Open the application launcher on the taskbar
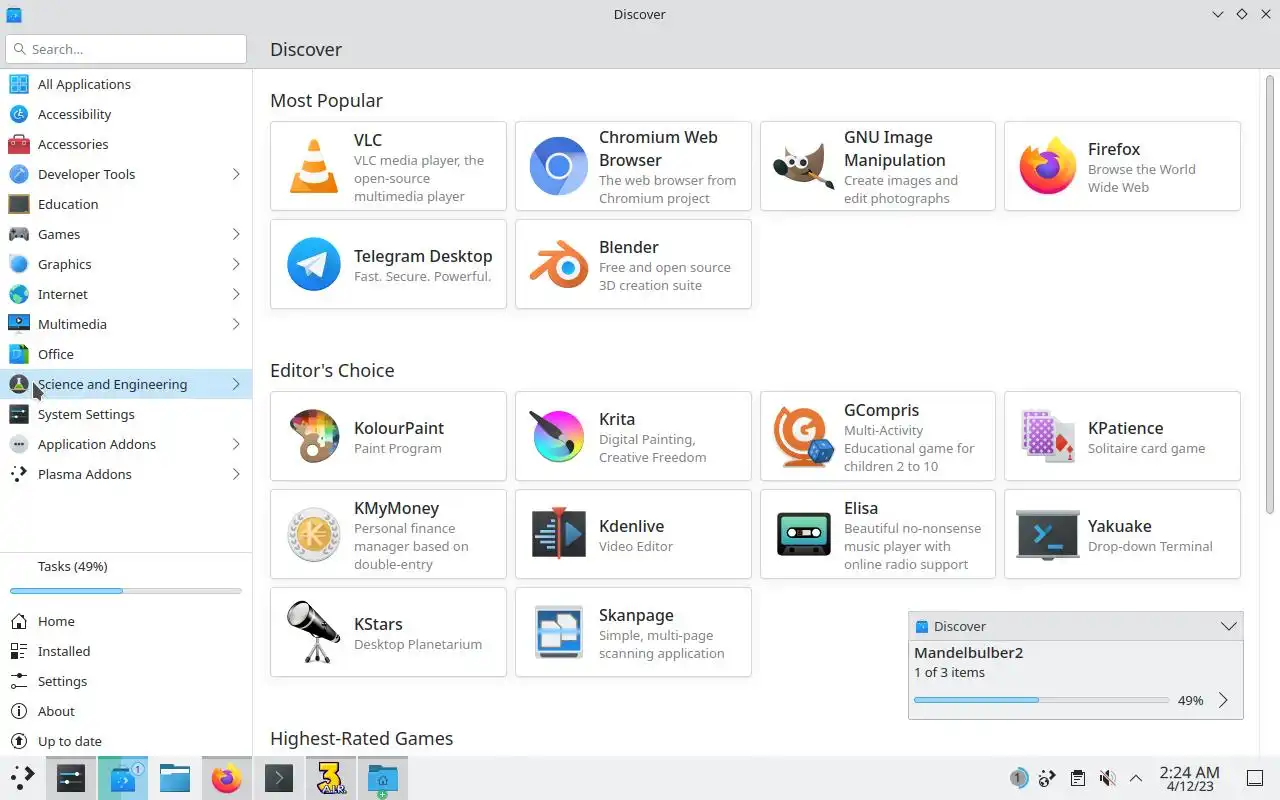 point(22,778)
